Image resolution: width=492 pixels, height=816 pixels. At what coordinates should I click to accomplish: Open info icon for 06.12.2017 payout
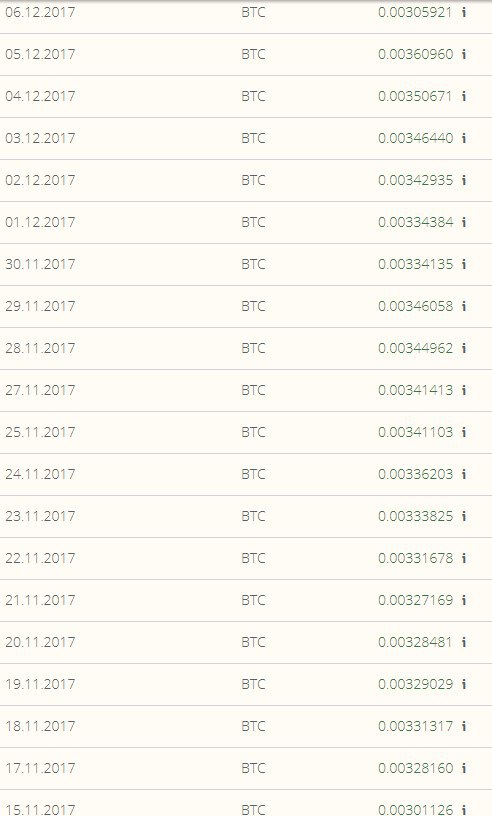[x=464, y=12]
